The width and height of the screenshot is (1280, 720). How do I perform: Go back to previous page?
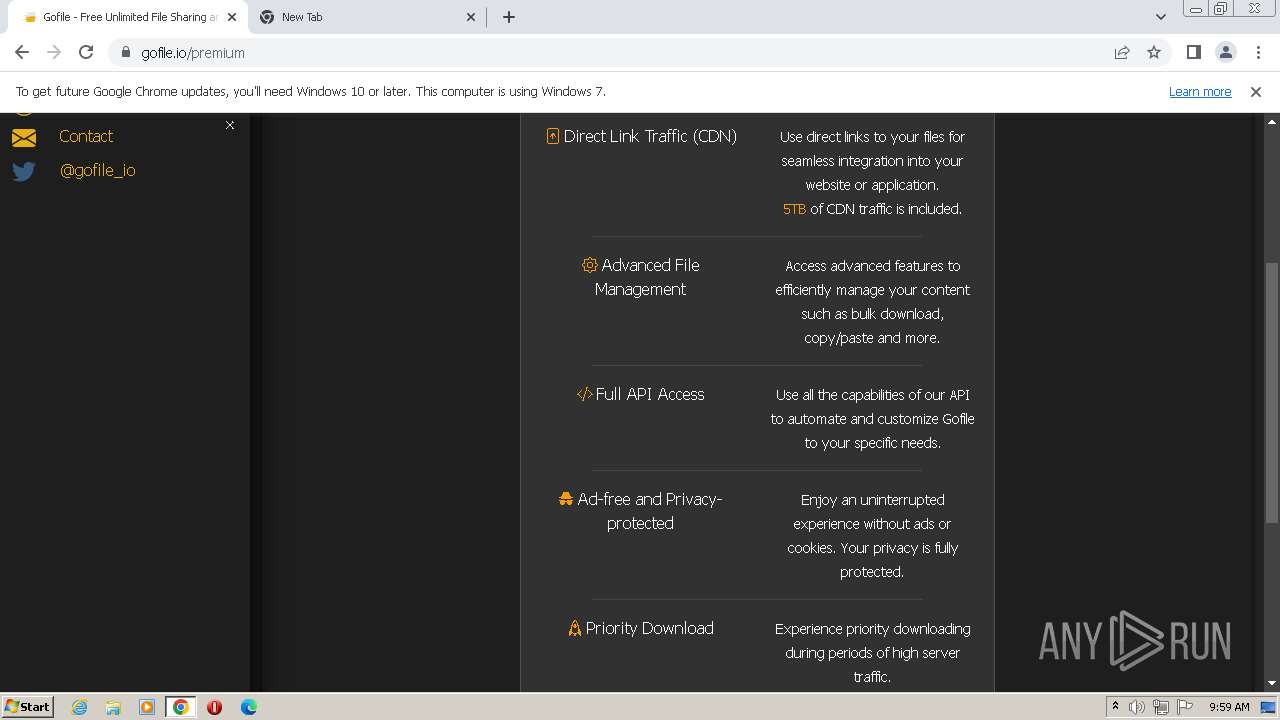(22, 52)
